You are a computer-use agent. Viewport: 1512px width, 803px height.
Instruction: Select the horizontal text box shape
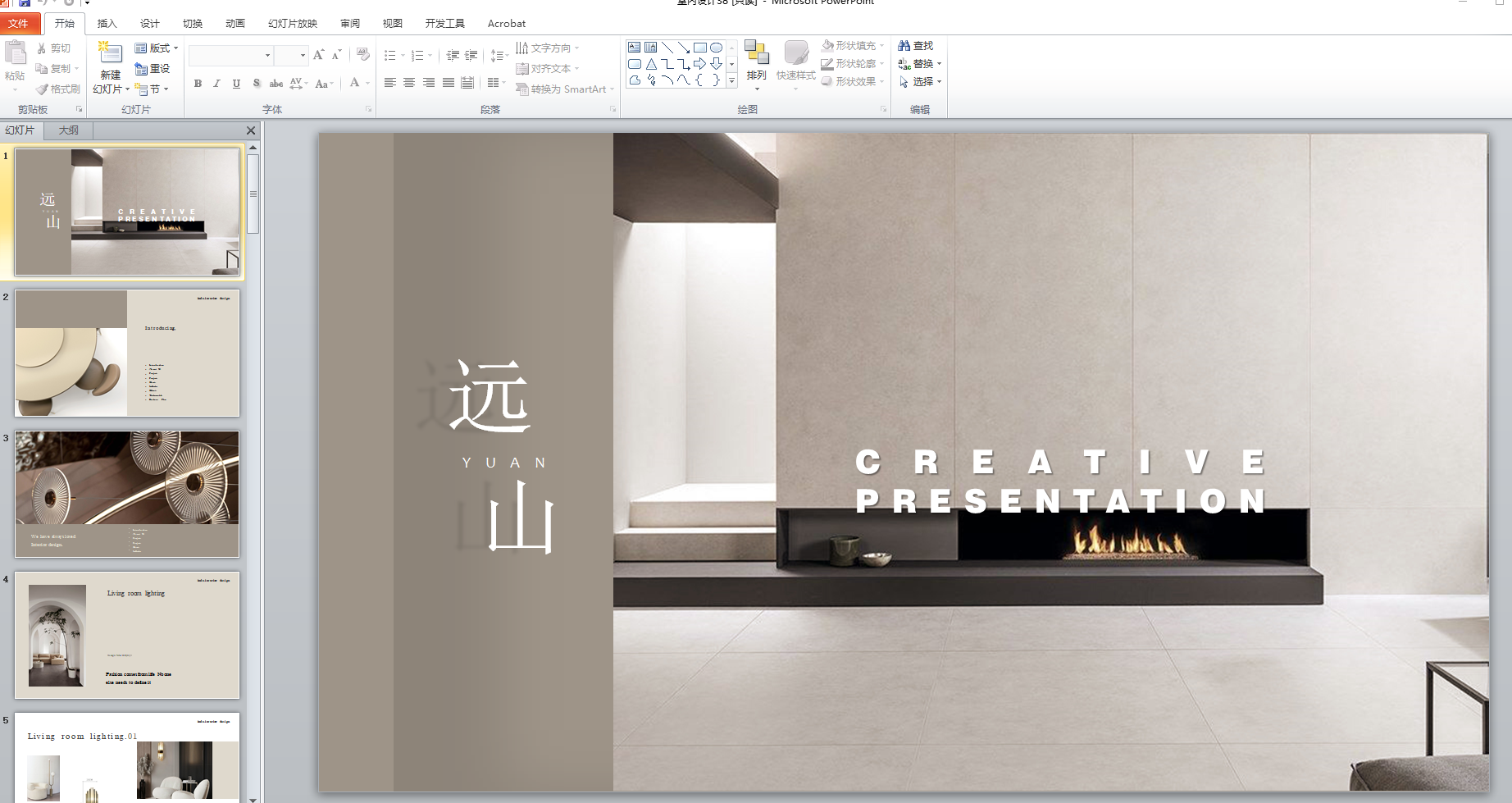(x=635, y=48)
